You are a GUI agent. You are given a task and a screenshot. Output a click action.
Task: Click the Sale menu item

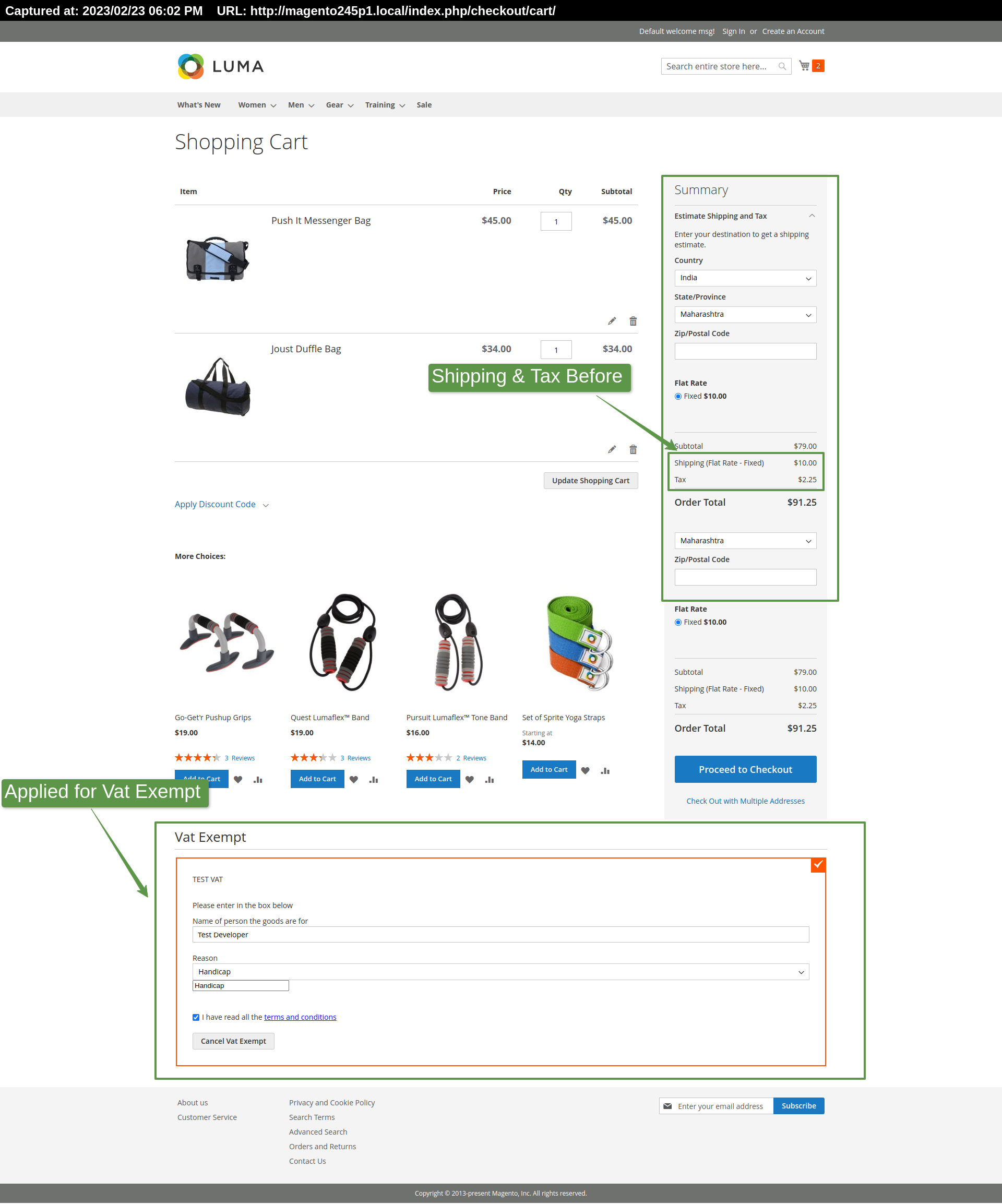[424, 105]
